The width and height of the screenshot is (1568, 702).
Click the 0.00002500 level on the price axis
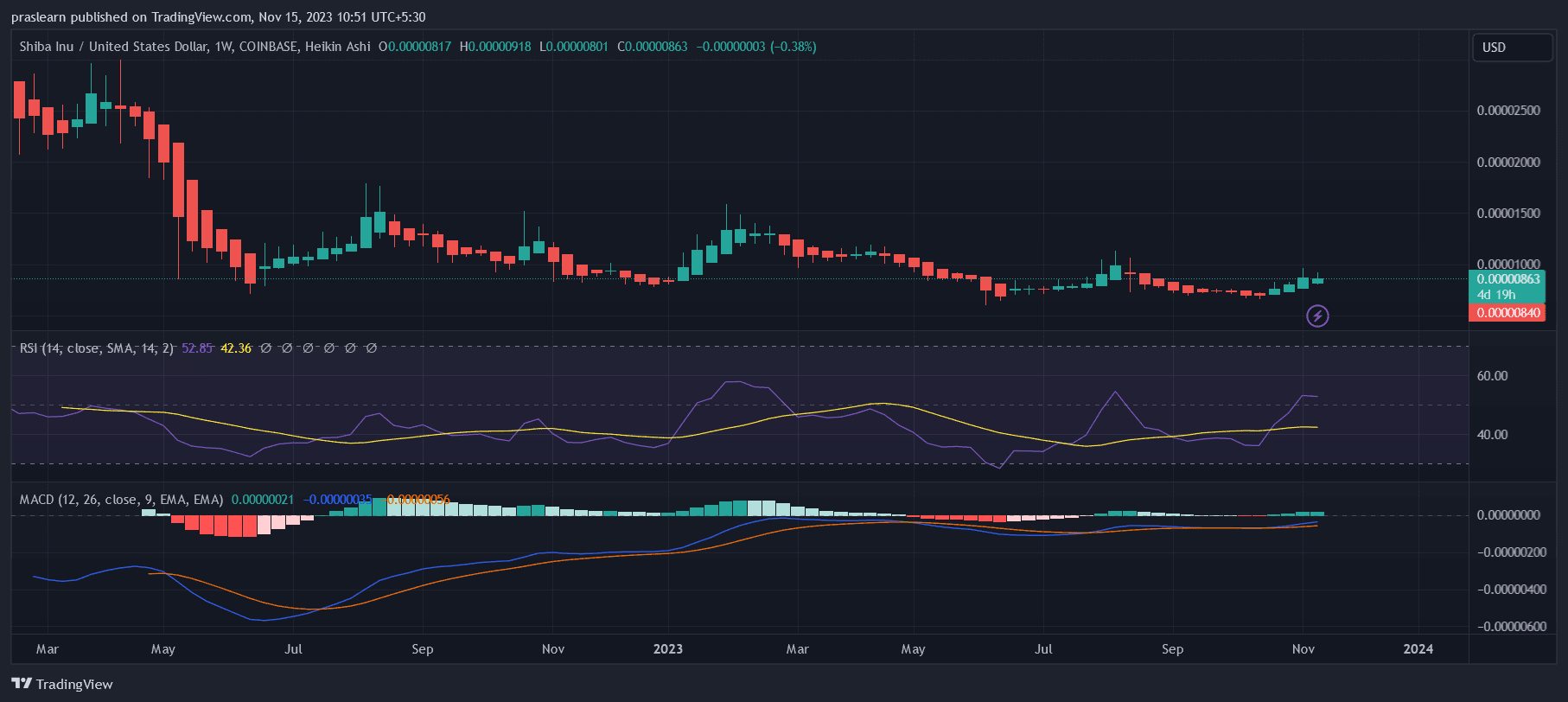pos(1508,111)
